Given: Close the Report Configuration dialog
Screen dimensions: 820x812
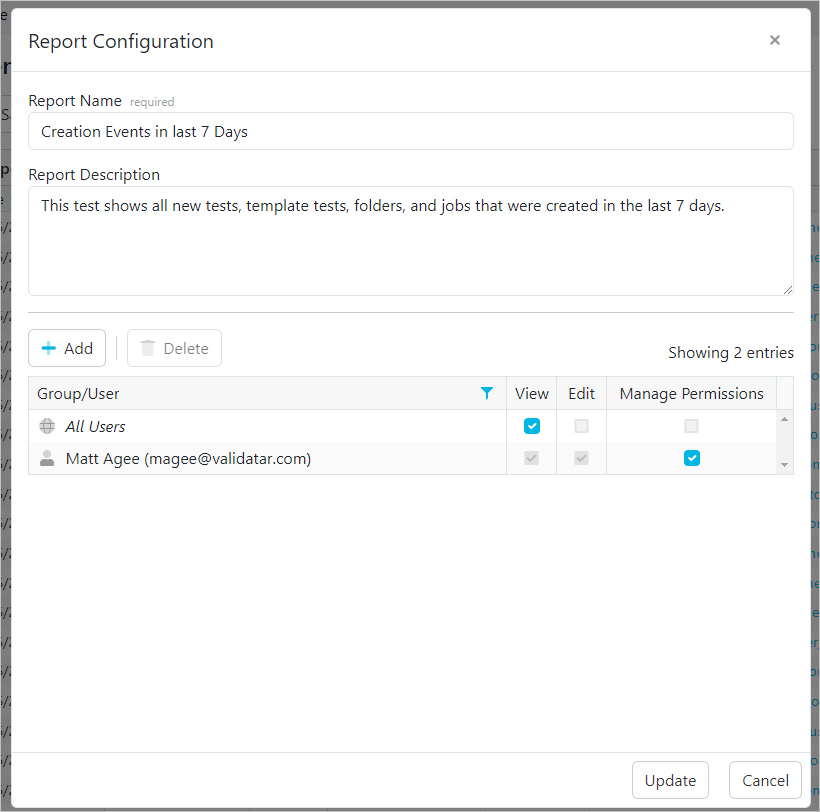Looking at the screenshot, I should [x=775, y=40].
